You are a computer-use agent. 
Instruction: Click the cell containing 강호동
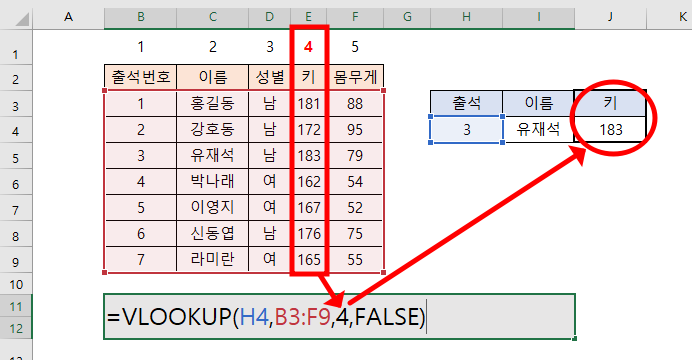coord(212,130)
